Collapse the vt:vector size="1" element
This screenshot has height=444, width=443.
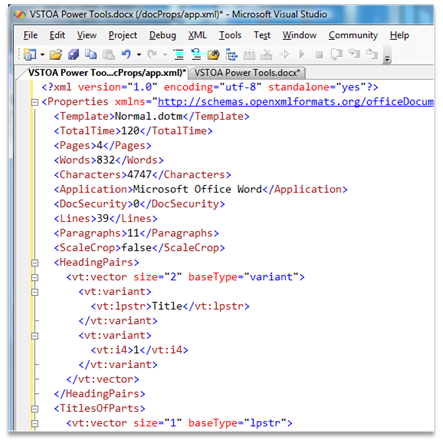tap(35, 424)
